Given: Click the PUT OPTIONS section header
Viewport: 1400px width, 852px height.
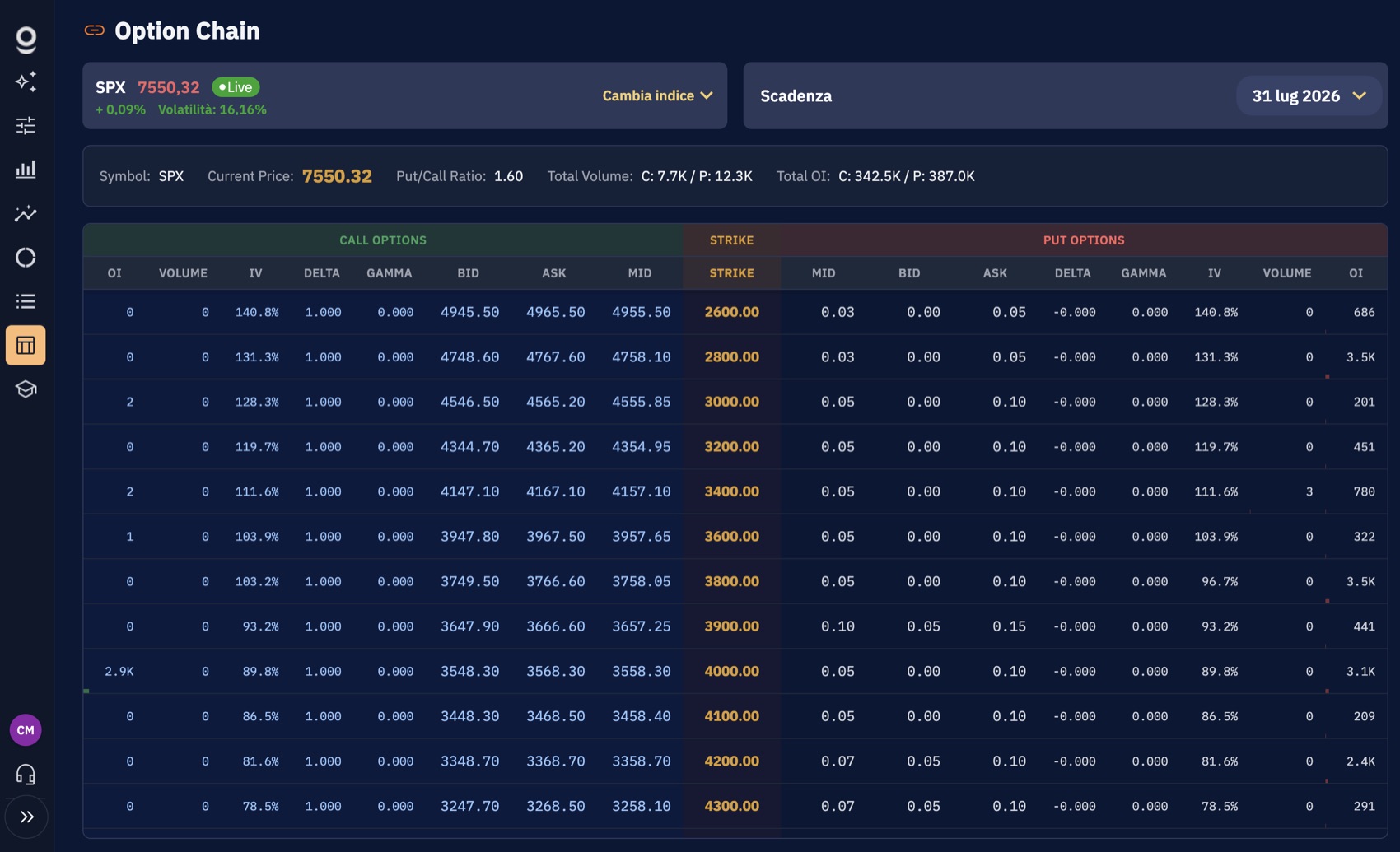Looking at the screenshot, I should (1084, 240).
